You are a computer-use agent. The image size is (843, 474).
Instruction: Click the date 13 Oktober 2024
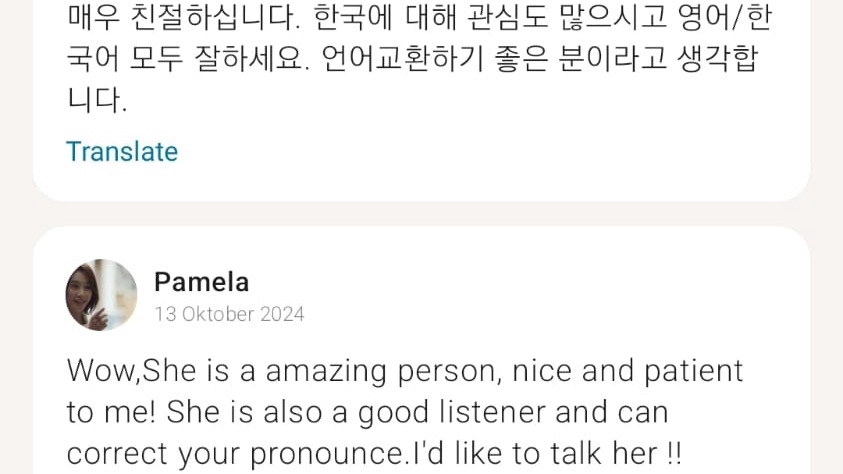coord(229,314)
